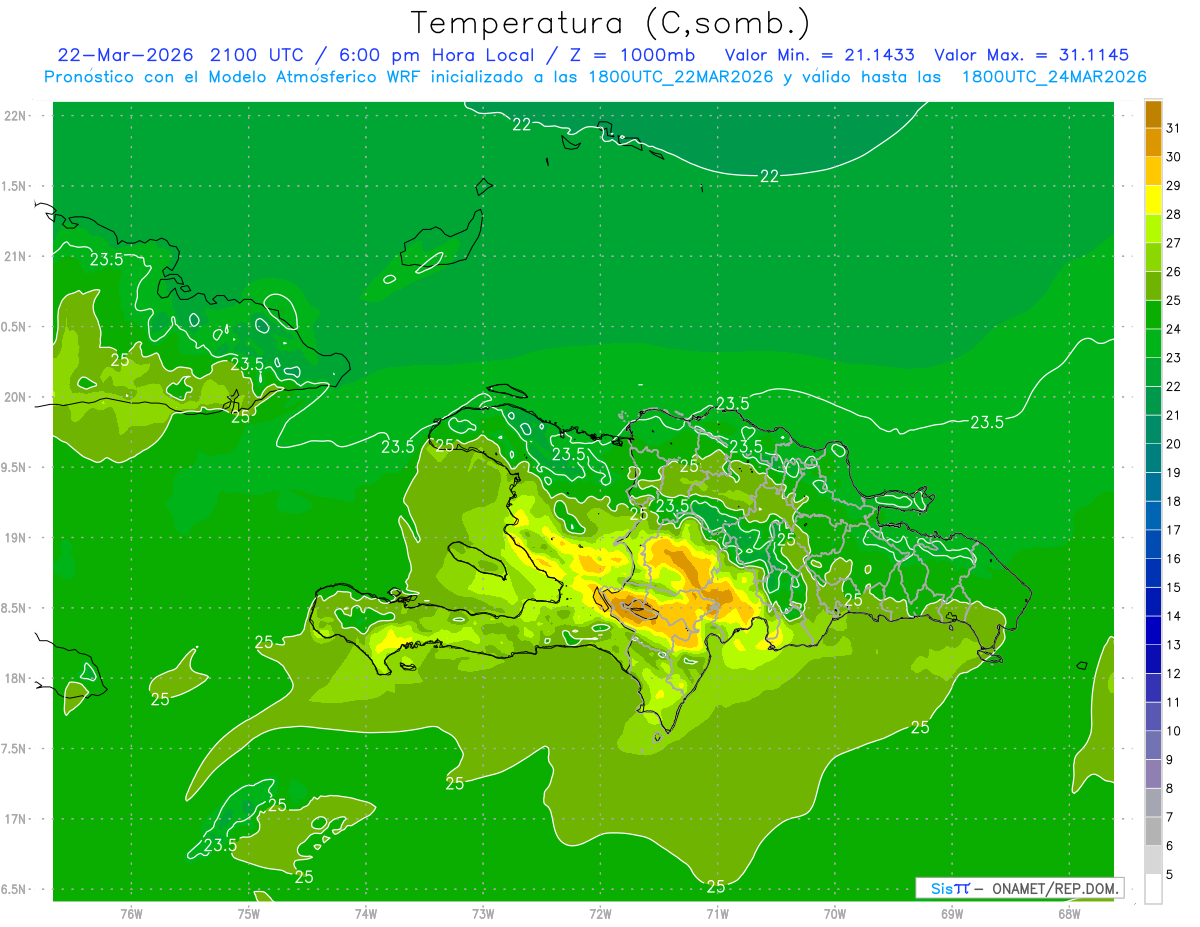Pick the gray 7 degree legend swatch

pyautogui.click(x=1153, y=802)
